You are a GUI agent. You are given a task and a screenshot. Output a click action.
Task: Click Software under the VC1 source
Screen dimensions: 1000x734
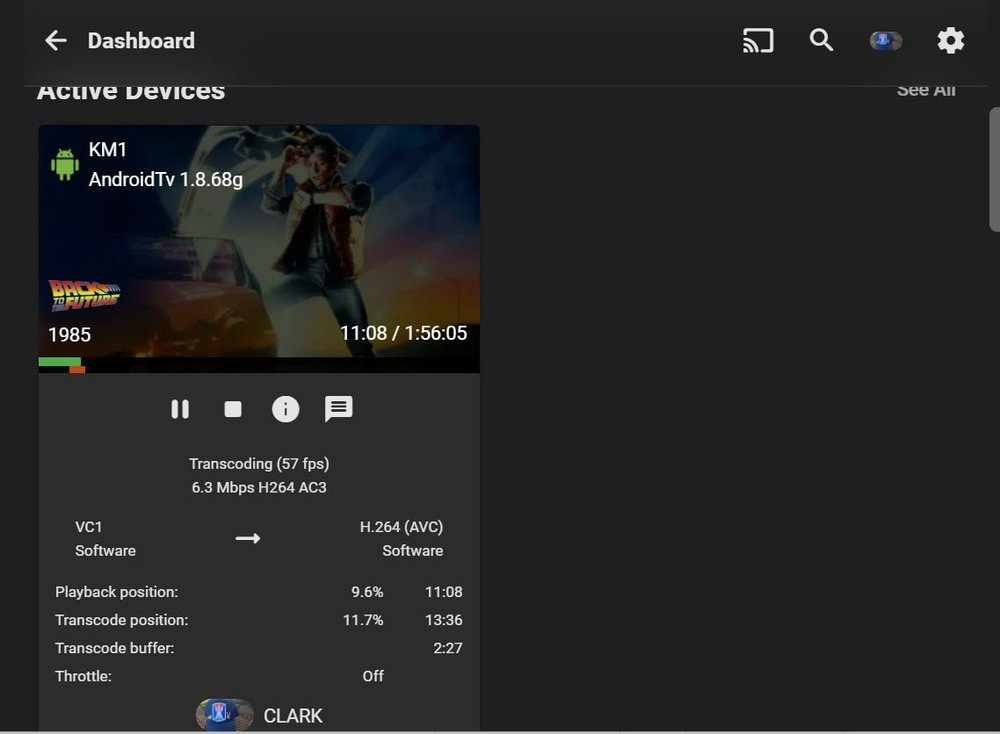(x=105, y=550)
